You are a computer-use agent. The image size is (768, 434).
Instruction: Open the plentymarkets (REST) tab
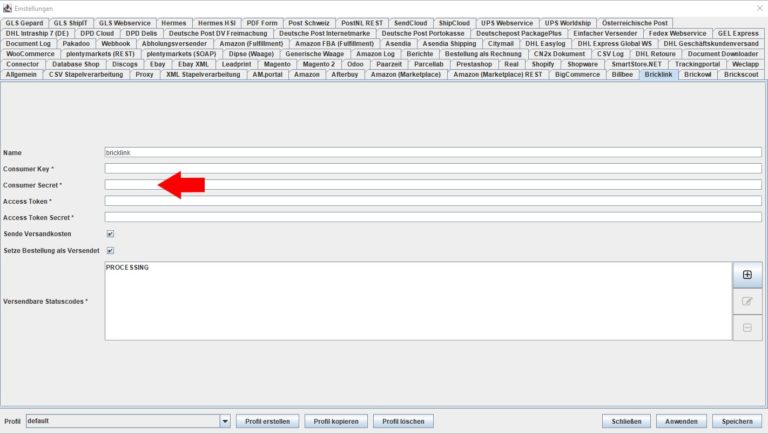click(x=100, y=54)
